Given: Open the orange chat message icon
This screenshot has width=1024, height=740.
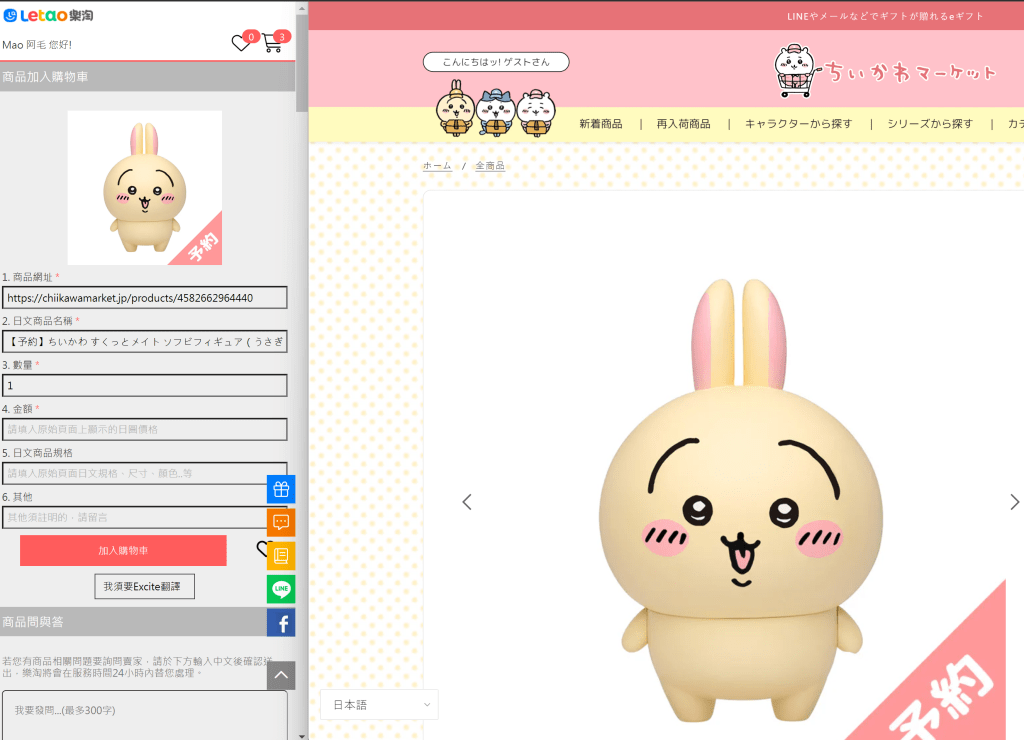Looking at the screenshot, I should click(281, 522).
